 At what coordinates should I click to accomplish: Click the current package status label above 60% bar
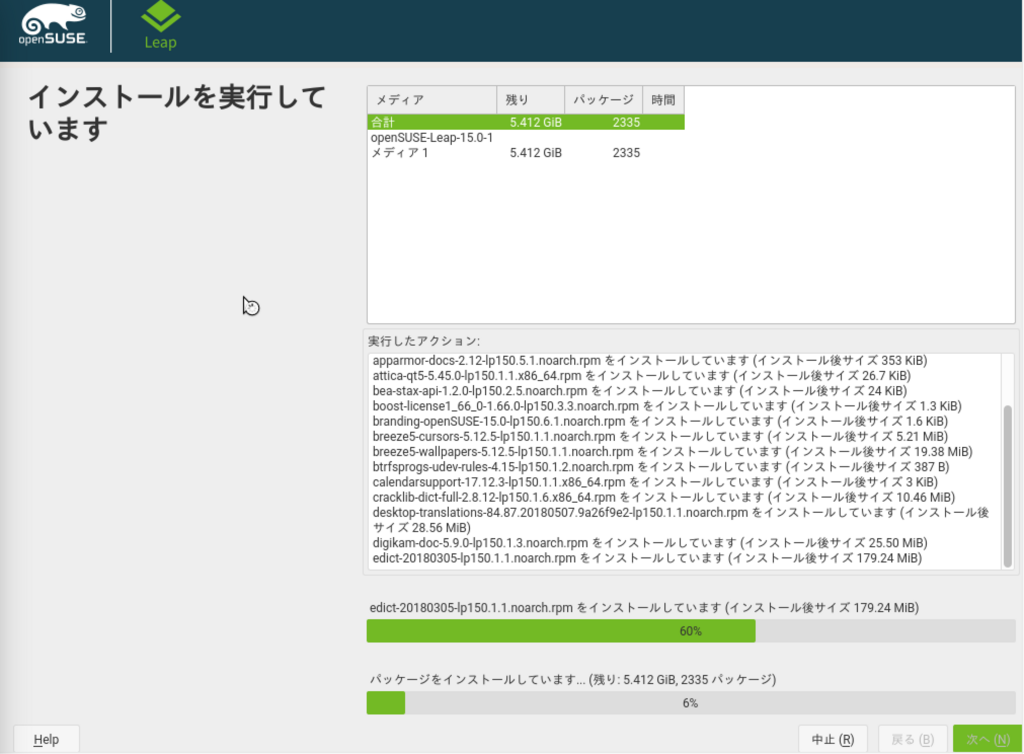tap(644, 608)
